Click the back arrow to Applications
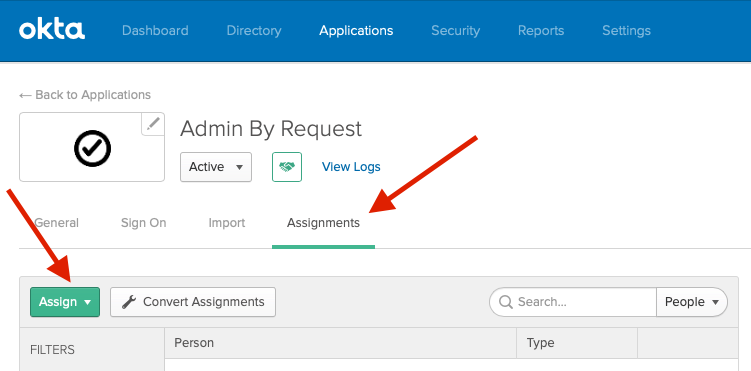 [25, 95]
